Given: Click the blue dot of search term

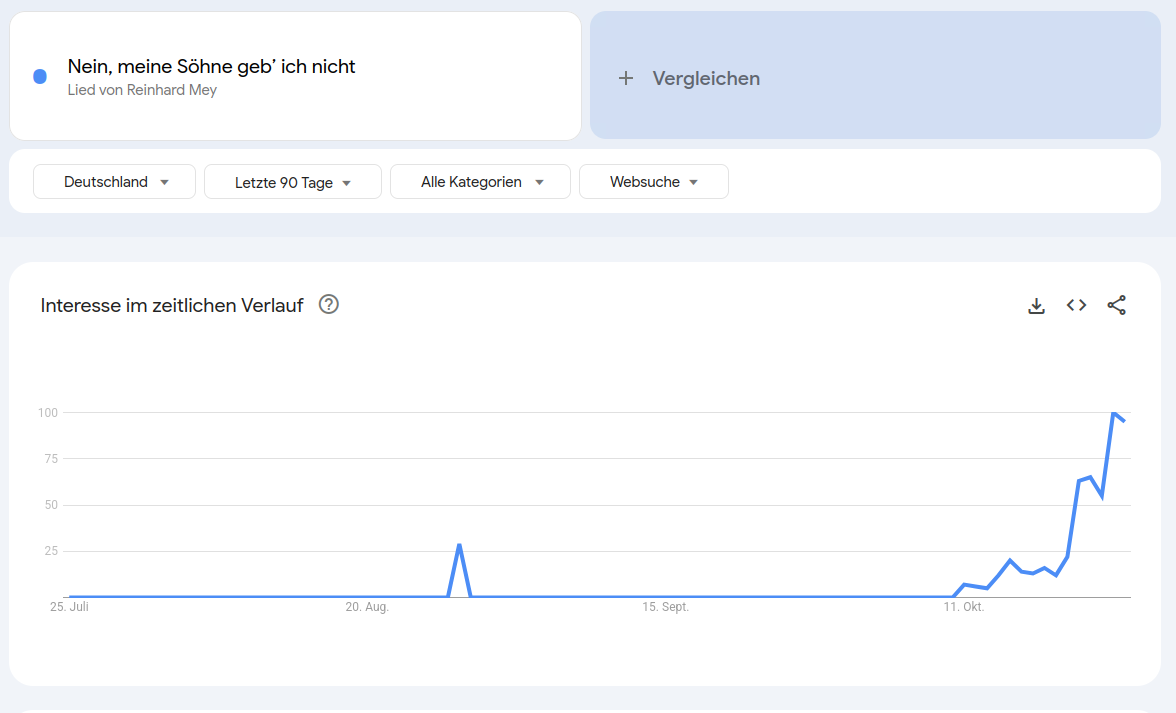Looking at the screenshot, I should click(40, 77).
